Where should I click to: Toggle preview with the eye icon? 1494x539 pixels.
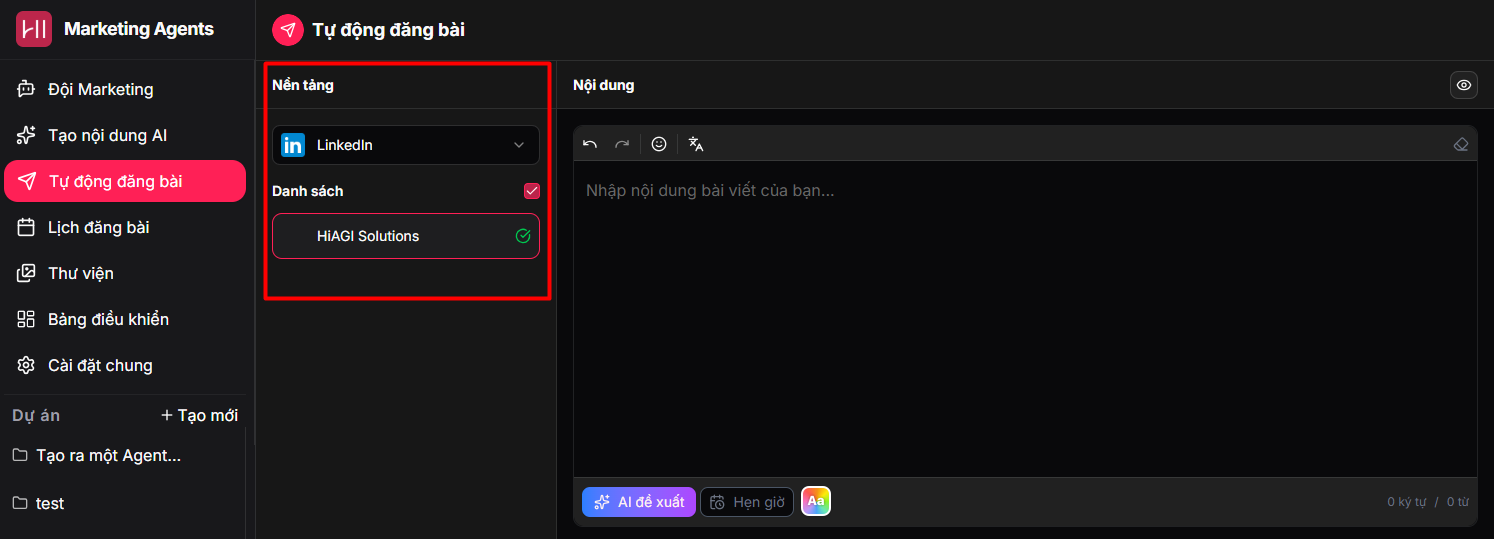[1464, 85]
